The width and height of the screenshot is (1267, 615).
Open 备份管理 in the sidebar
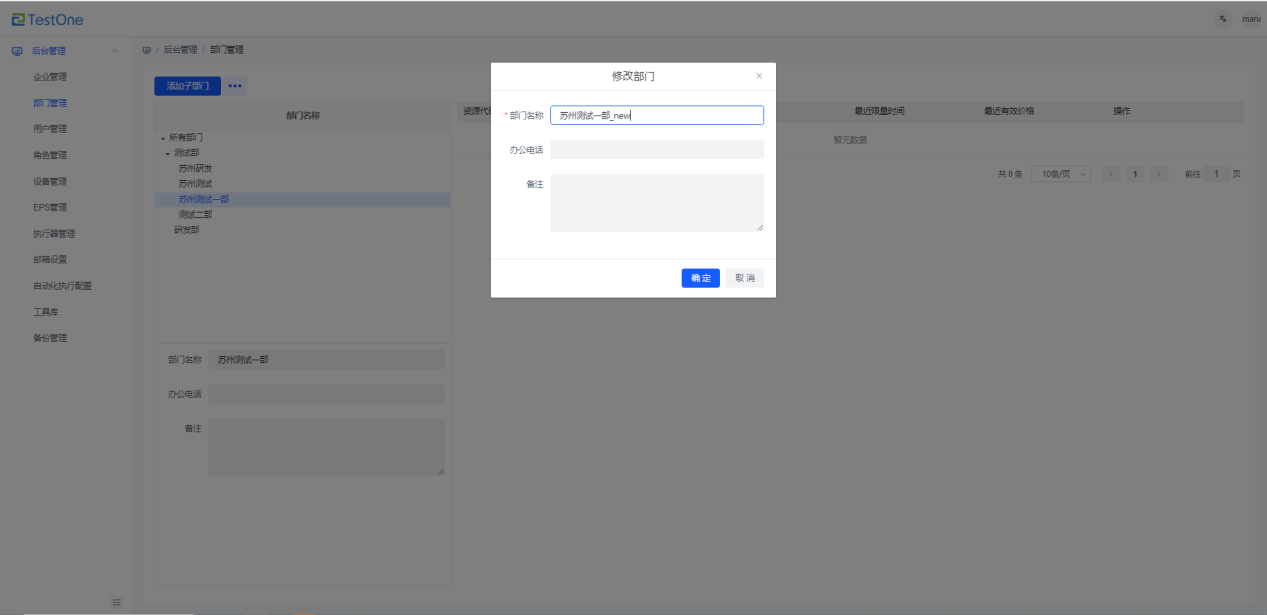(x=50, y=338)
